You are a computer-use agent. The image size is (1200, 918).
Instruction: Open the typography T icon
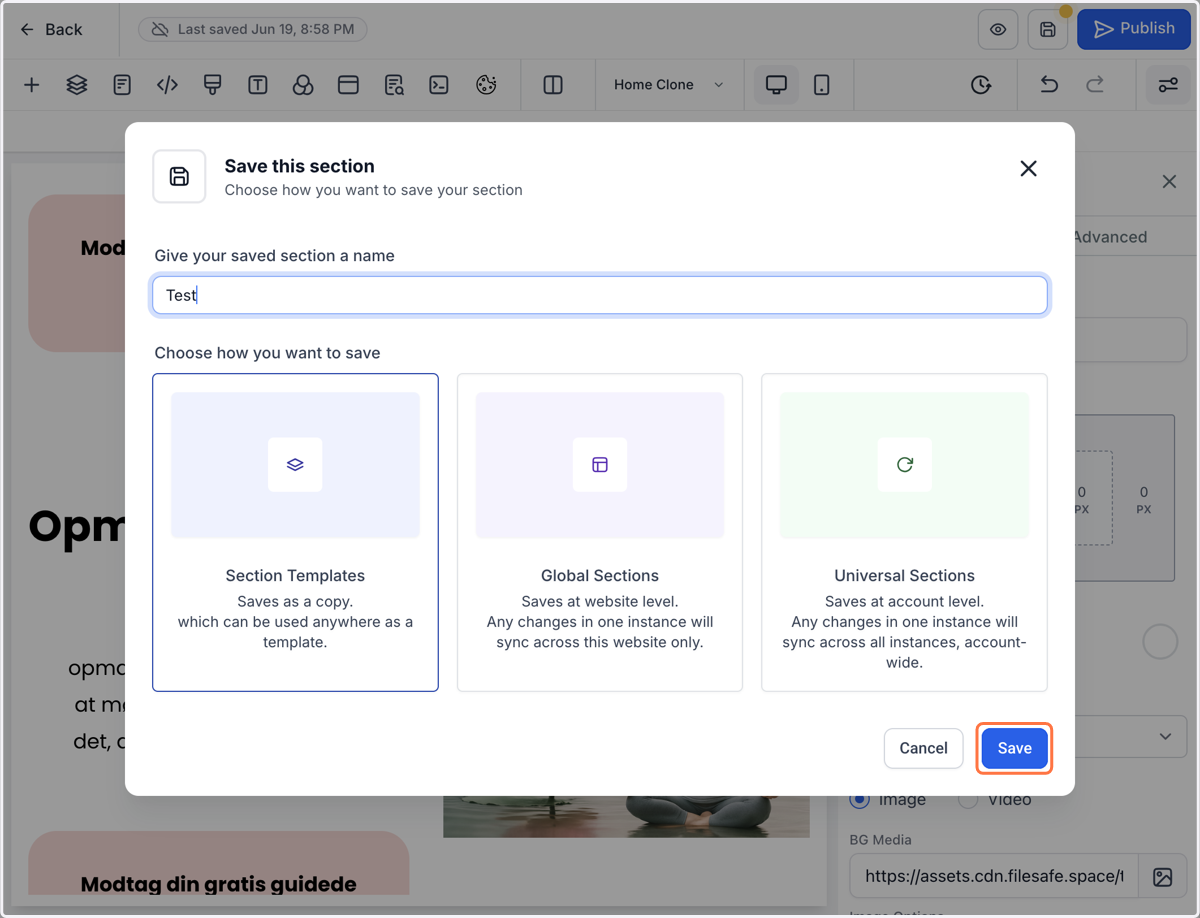(258, 85)
